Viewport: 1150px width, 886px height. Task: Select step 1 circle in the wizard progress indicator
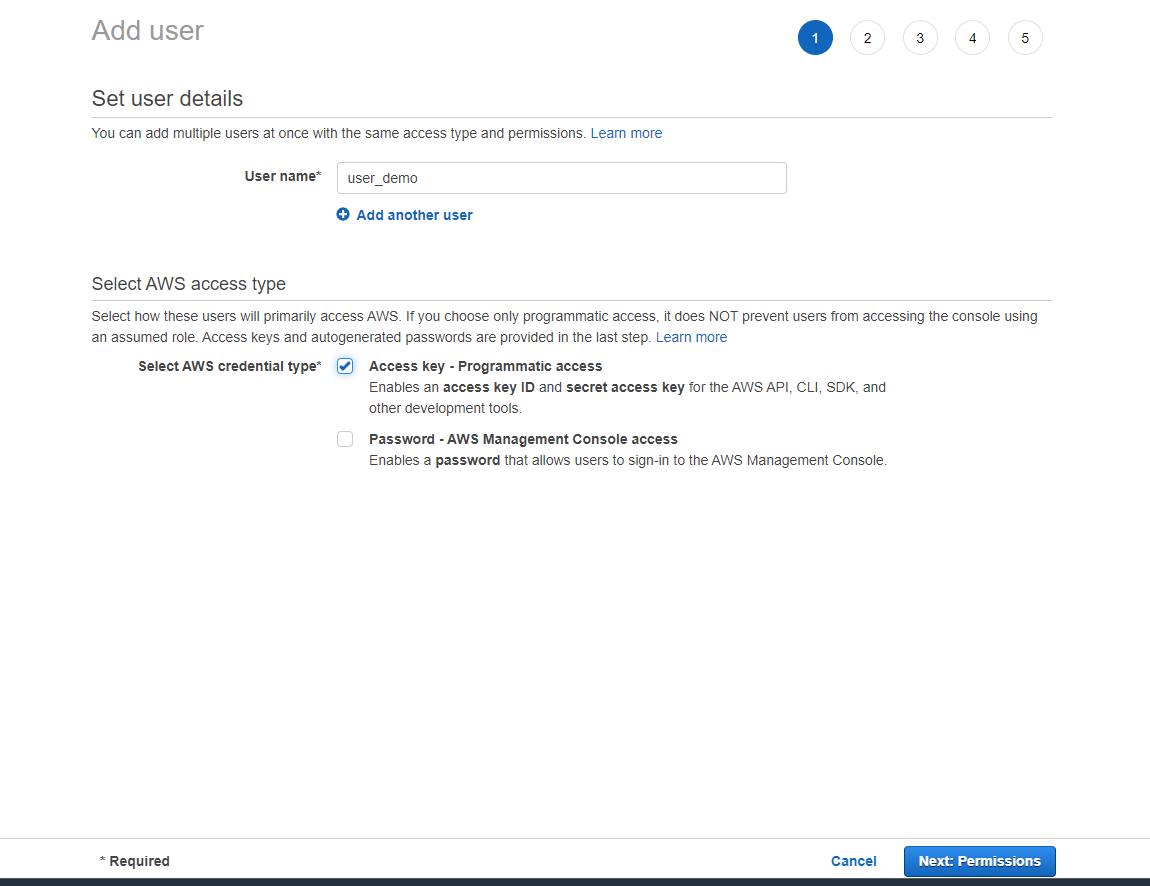pyautogui.click(x=815, y=37)
